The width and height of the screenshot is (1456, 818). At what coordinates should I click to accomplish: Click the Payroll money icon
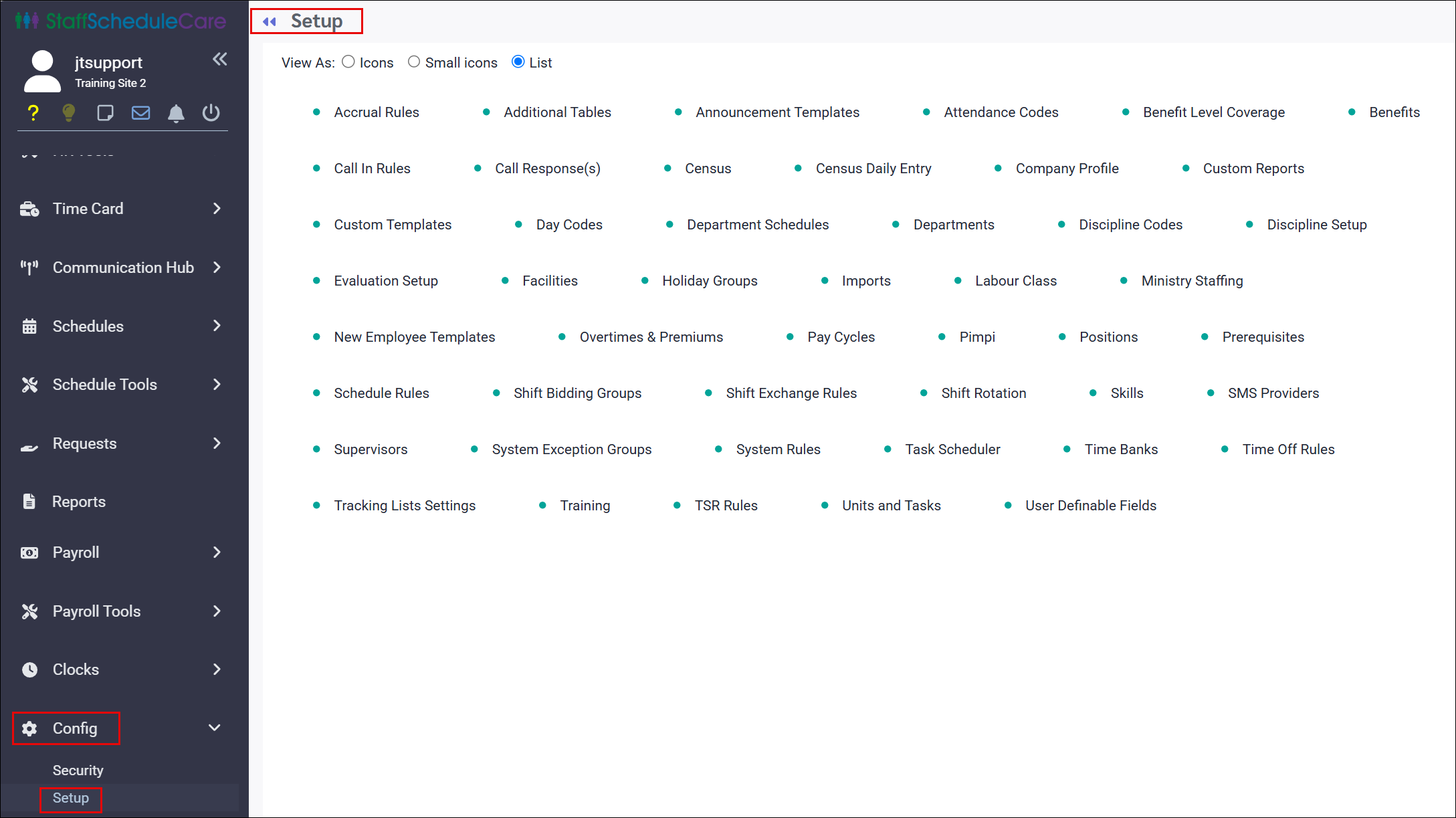[x=29, y=553]
